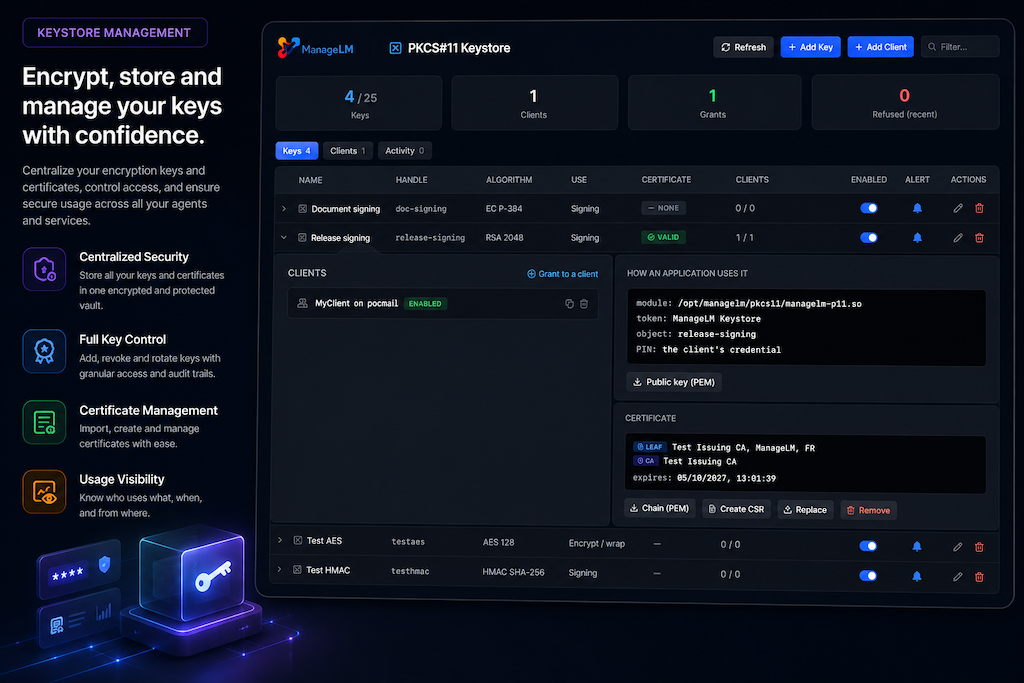This screenshot has width=1024, height=683.
Task: Expand the Test AES row
Action: tap(280, 540)
